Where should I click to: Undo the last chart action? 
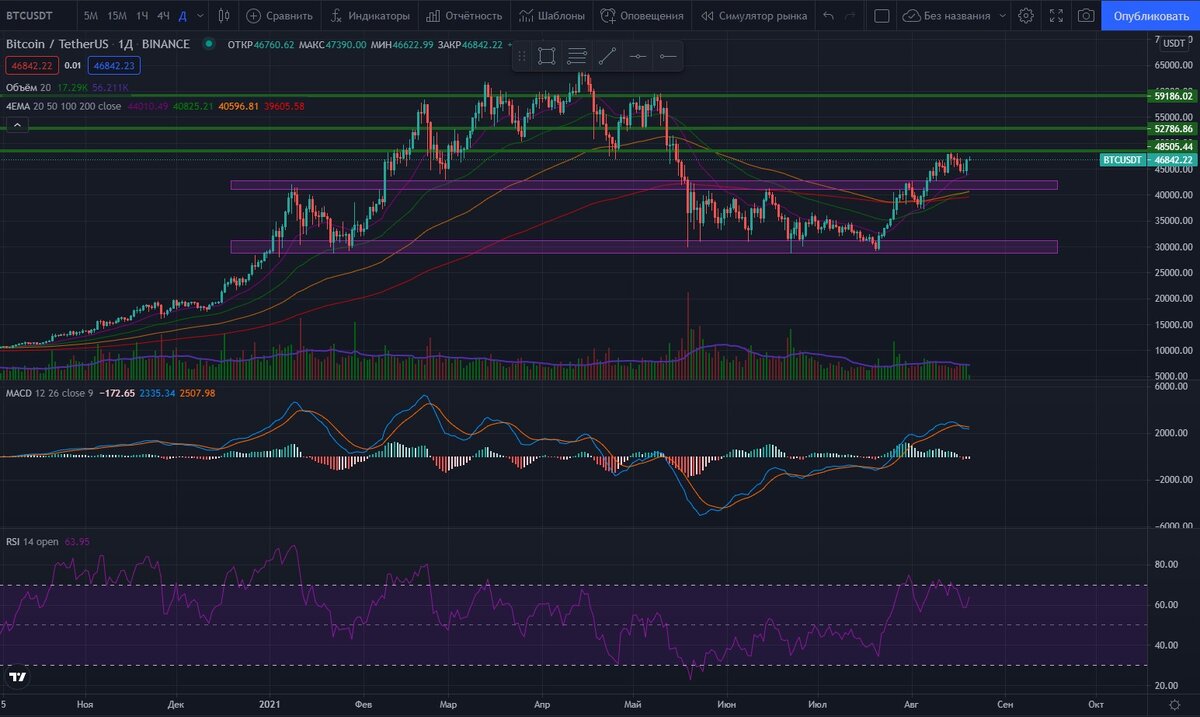(x=827, y=16)
